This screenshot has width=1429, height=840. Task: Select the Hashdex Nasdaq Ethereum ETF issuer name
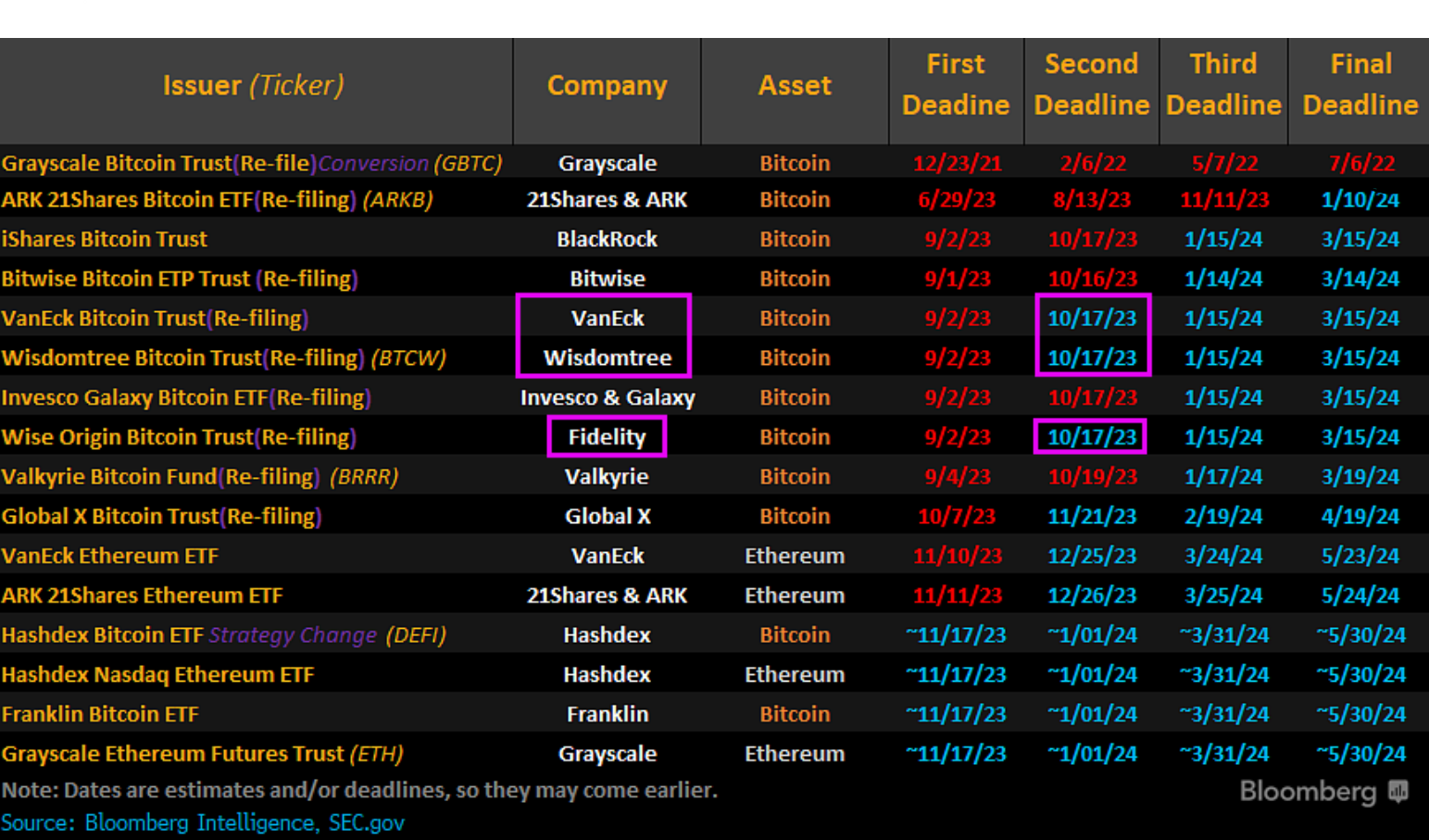[x=157, y=675]
